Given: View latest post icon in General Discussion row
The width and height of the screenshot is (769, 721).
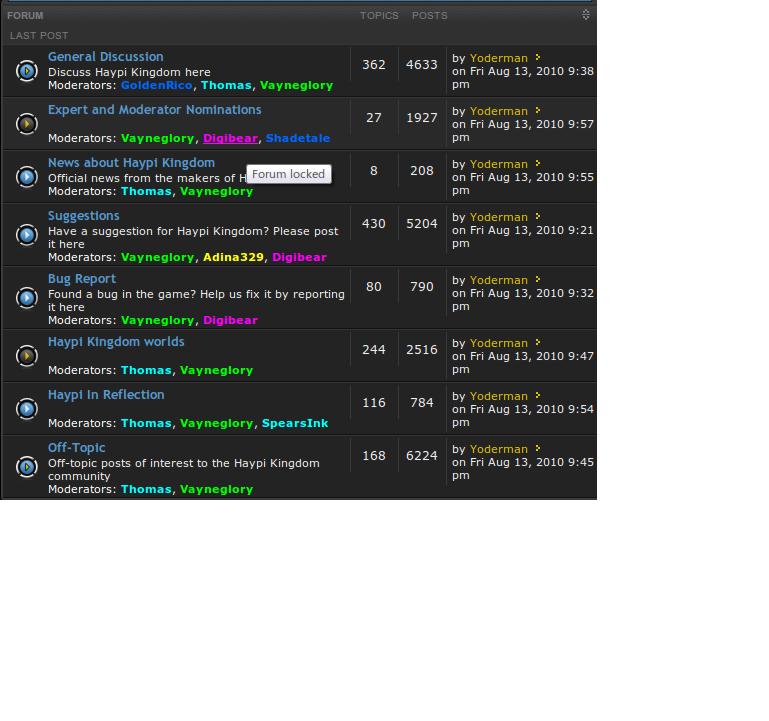Looking at the screenshot, I should tap(538, 57).
